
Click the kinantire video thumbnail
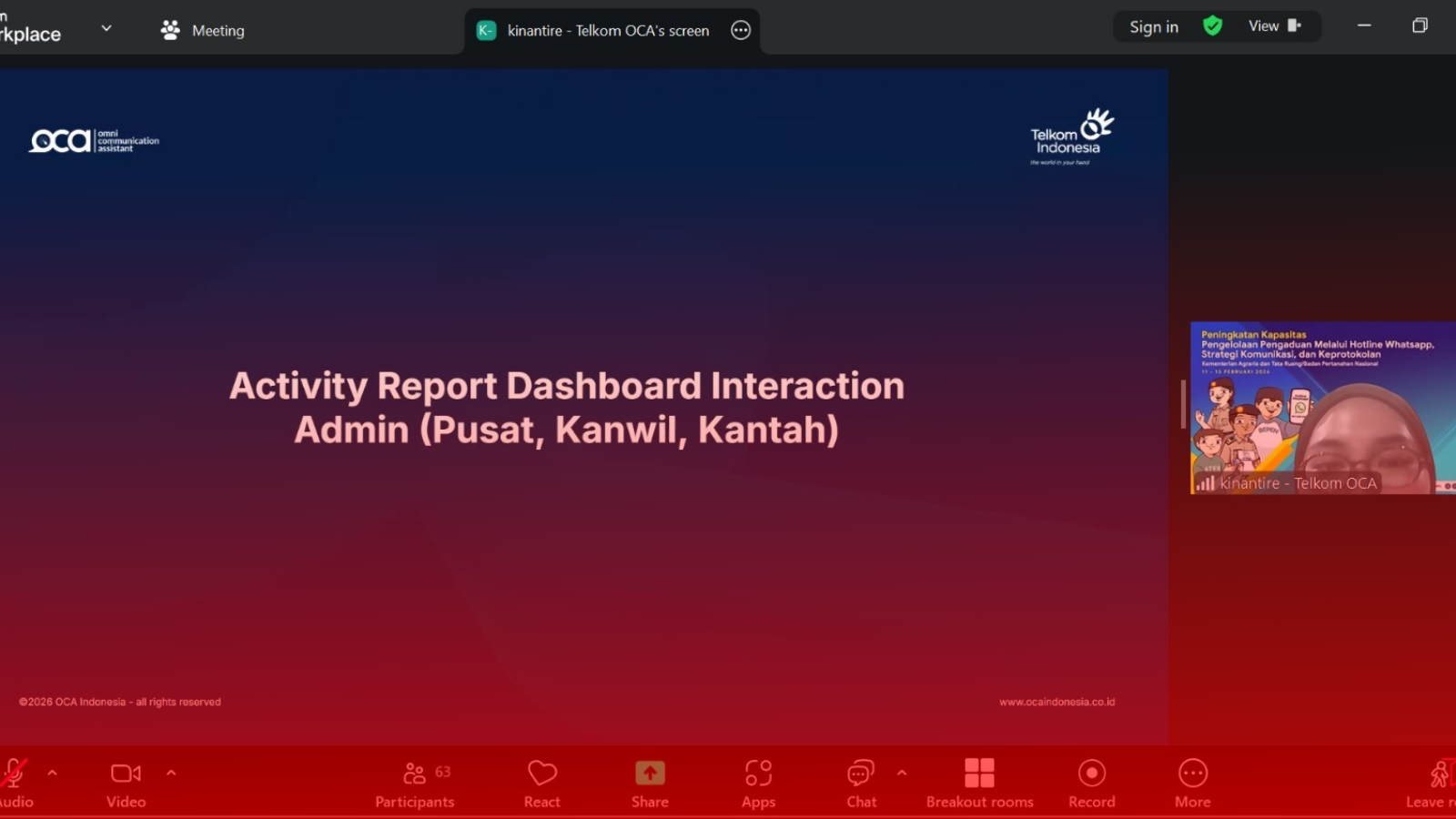click(x=1322, y=408)
